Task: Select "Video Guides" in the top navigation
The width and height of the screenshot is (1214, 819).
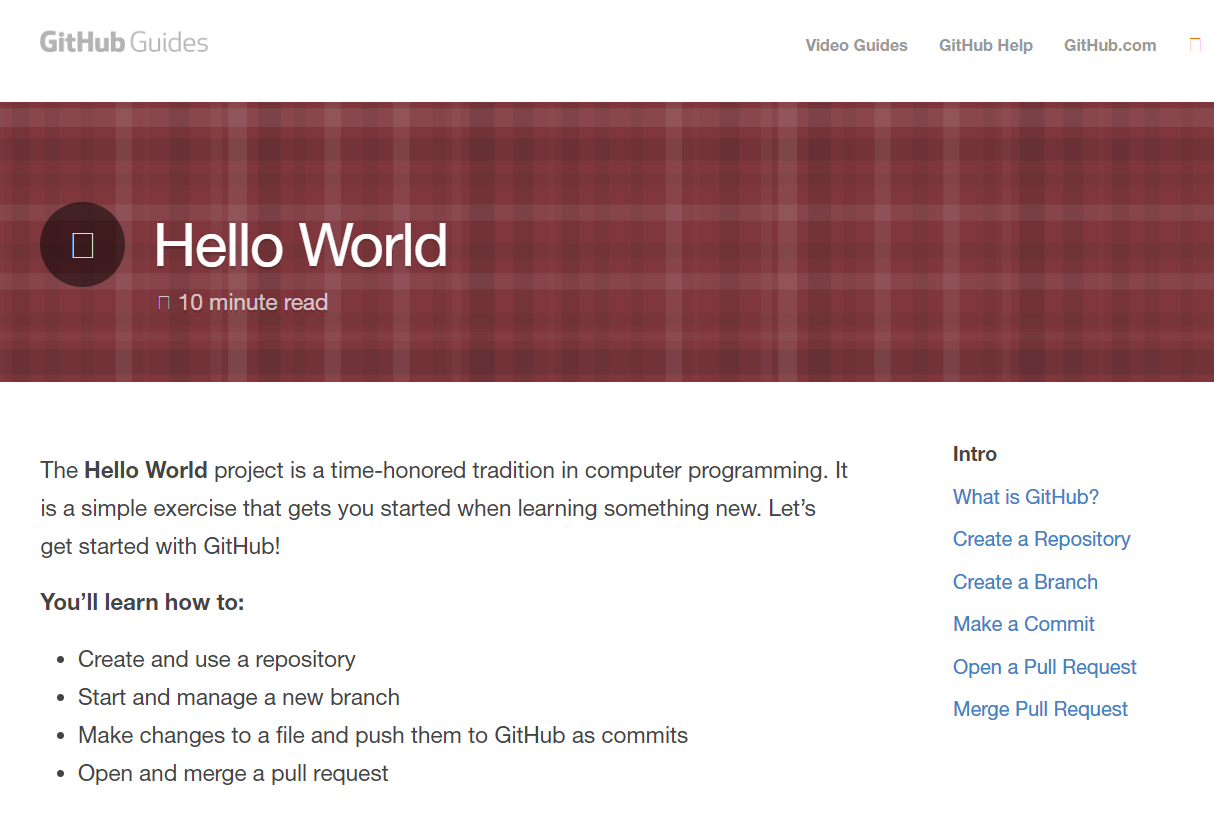Action: click(856, 45)
